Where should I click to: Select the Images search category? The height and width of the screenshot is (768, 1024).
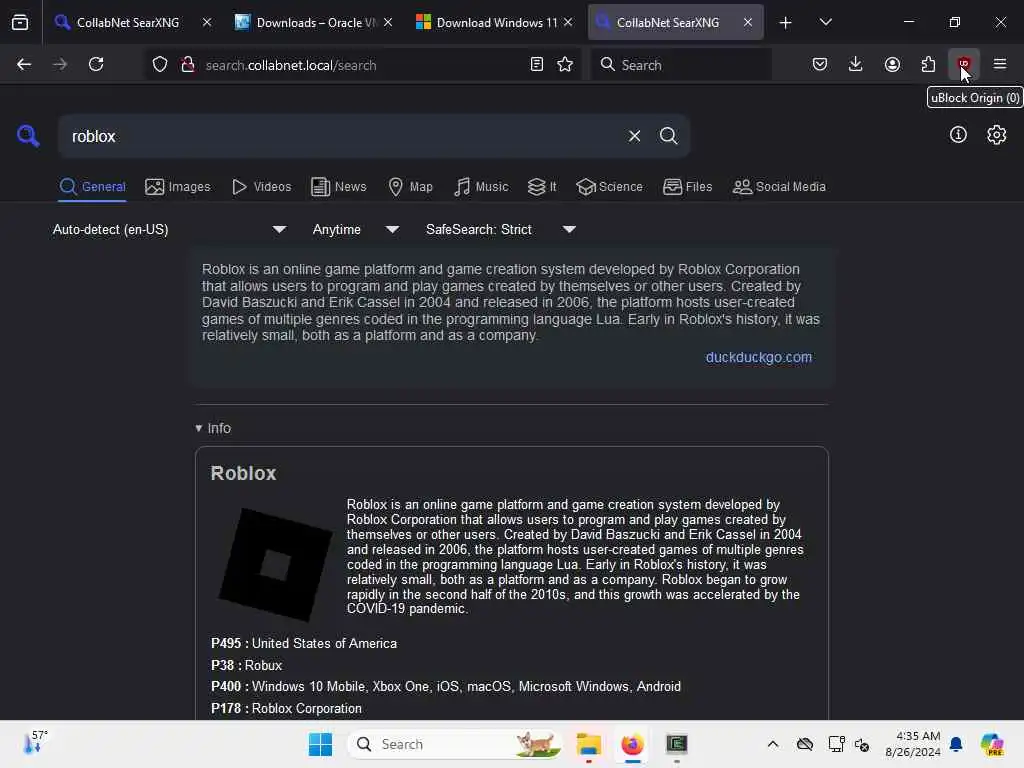pos(178,187)
